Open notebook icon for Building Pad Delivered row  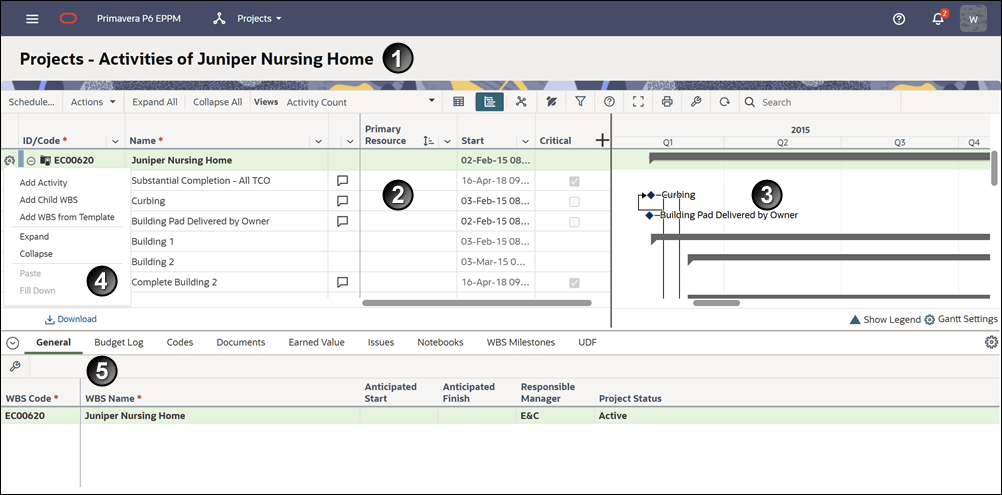point(343,221)
